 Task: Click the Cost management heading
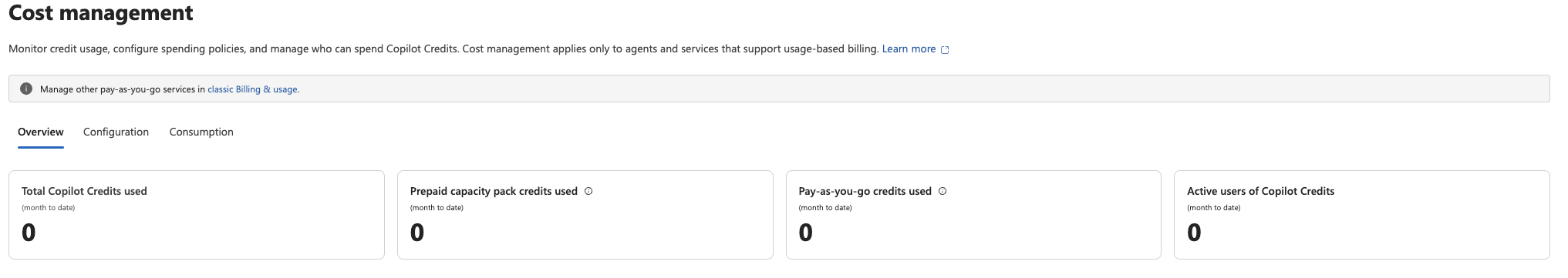click(101, 13)
